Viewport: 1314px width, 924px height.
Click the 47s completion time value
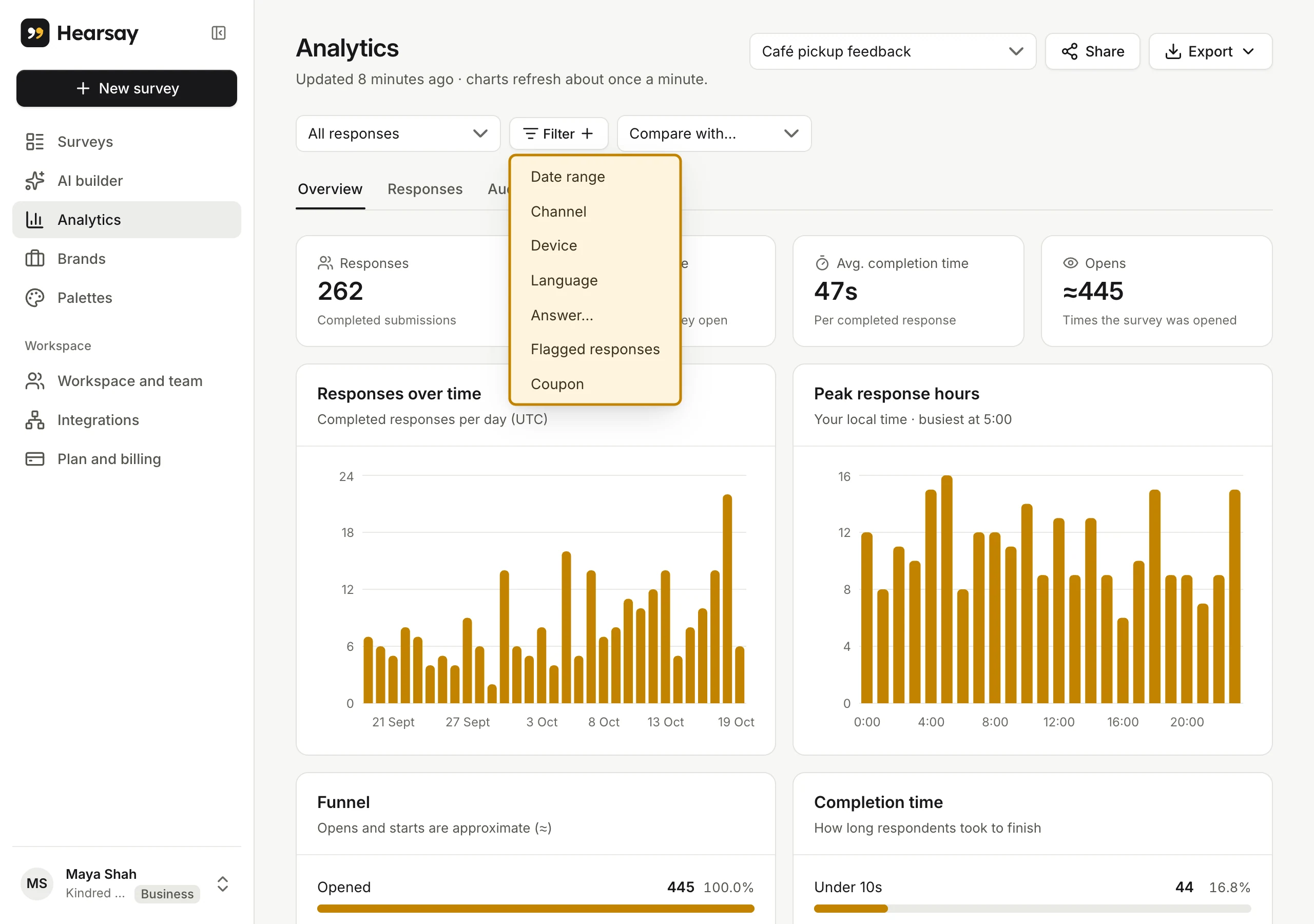pos(836,291)
